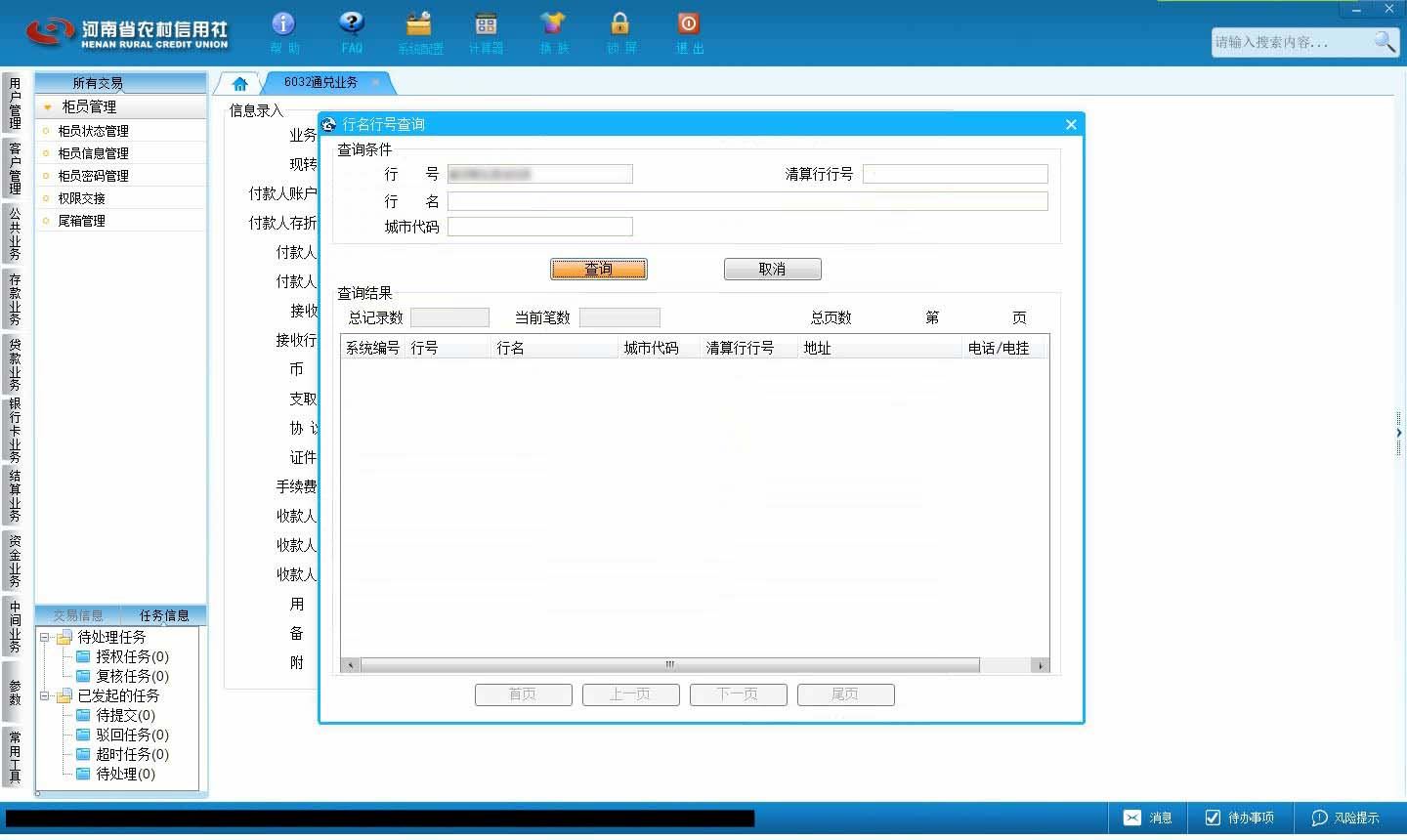Click the scrollbar right arrow in results
Screen dimensions: 1407x840
[1041, 665]
